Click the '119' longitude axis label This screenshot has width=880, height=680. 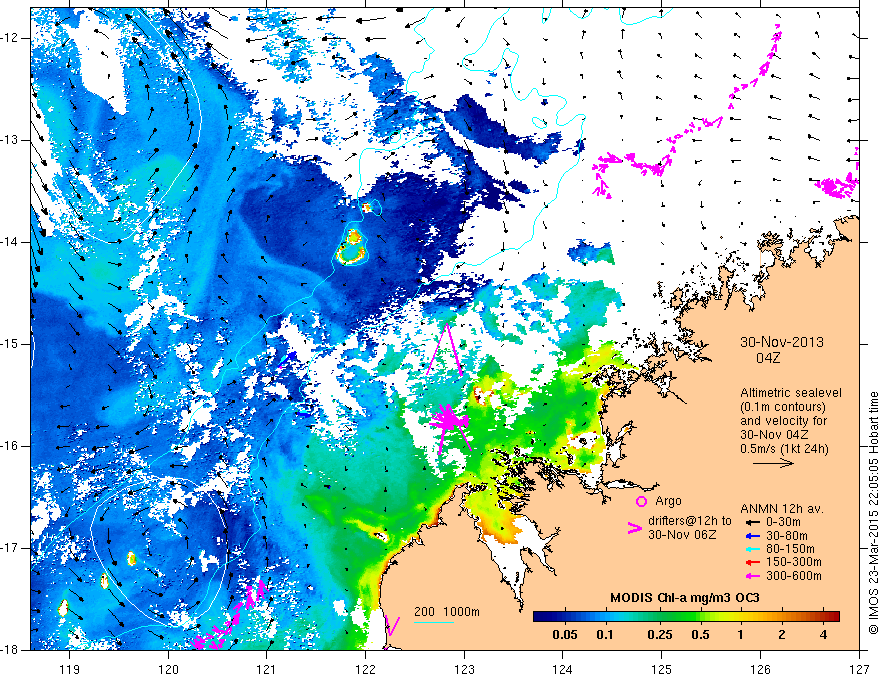coord(69,669)
